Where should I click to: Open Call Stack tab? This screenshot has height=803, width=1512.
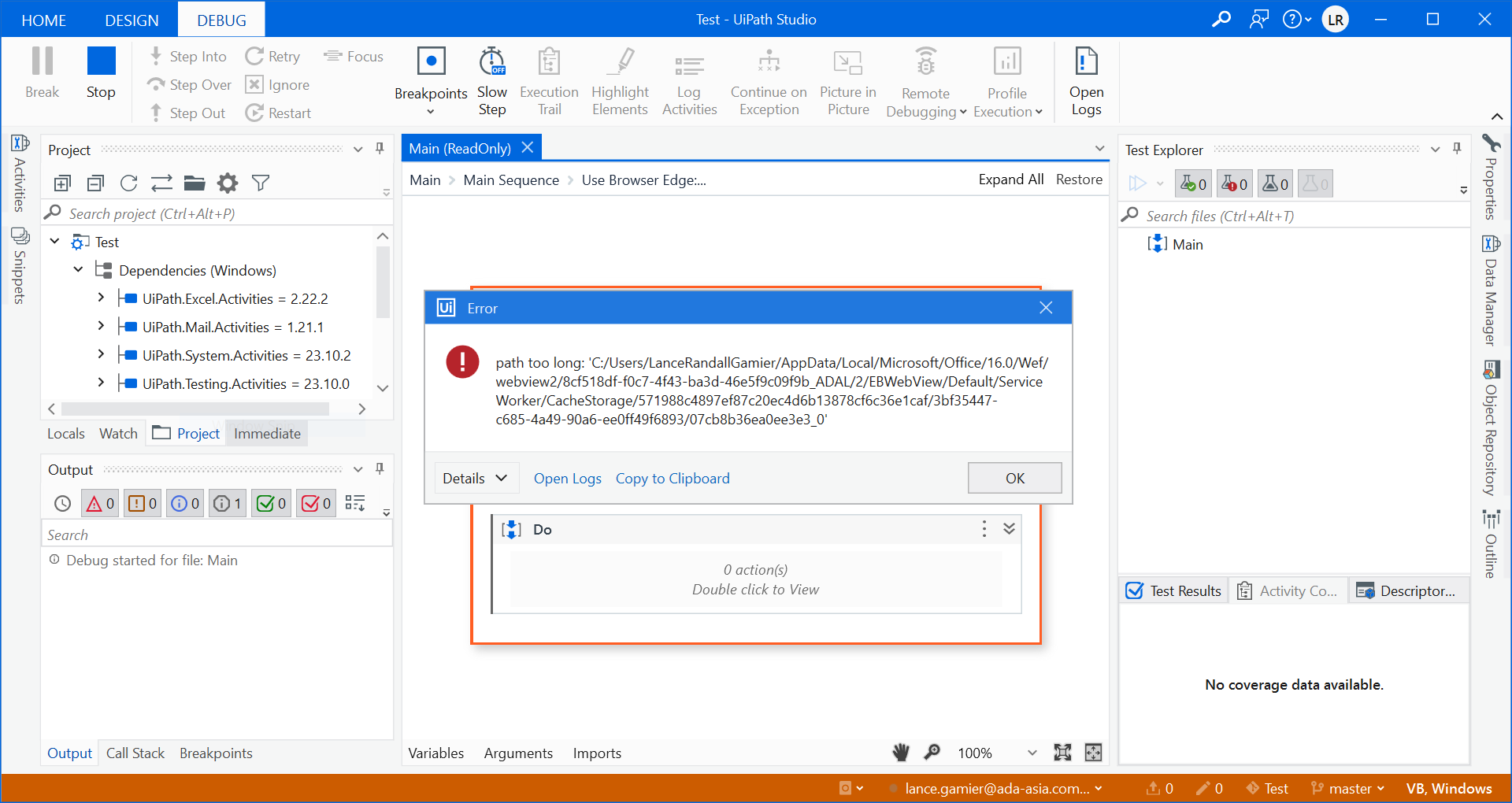[135, 753]
